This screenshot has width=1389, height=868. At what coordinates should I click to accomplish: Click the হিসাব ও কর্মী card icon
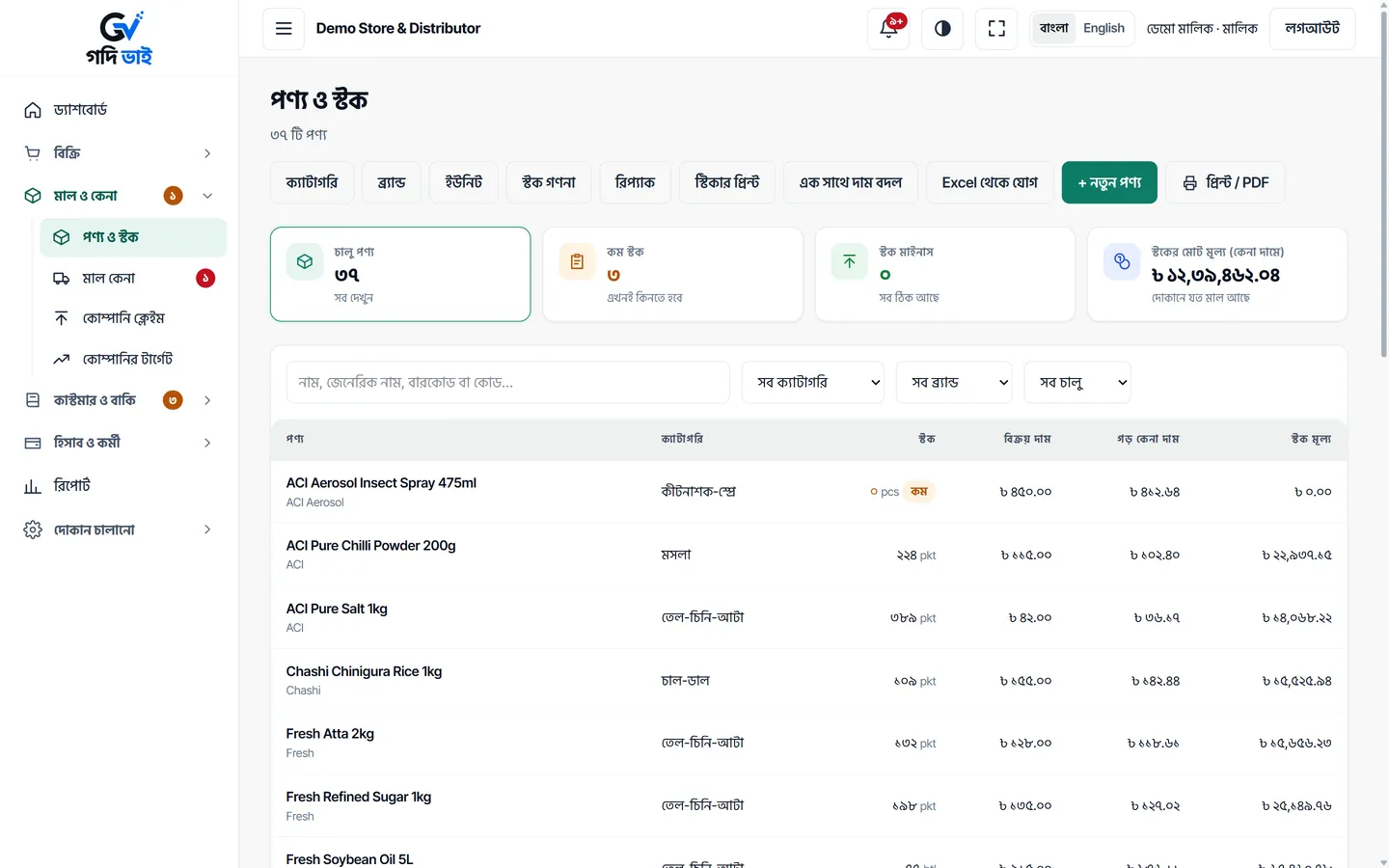coord(33,443)
